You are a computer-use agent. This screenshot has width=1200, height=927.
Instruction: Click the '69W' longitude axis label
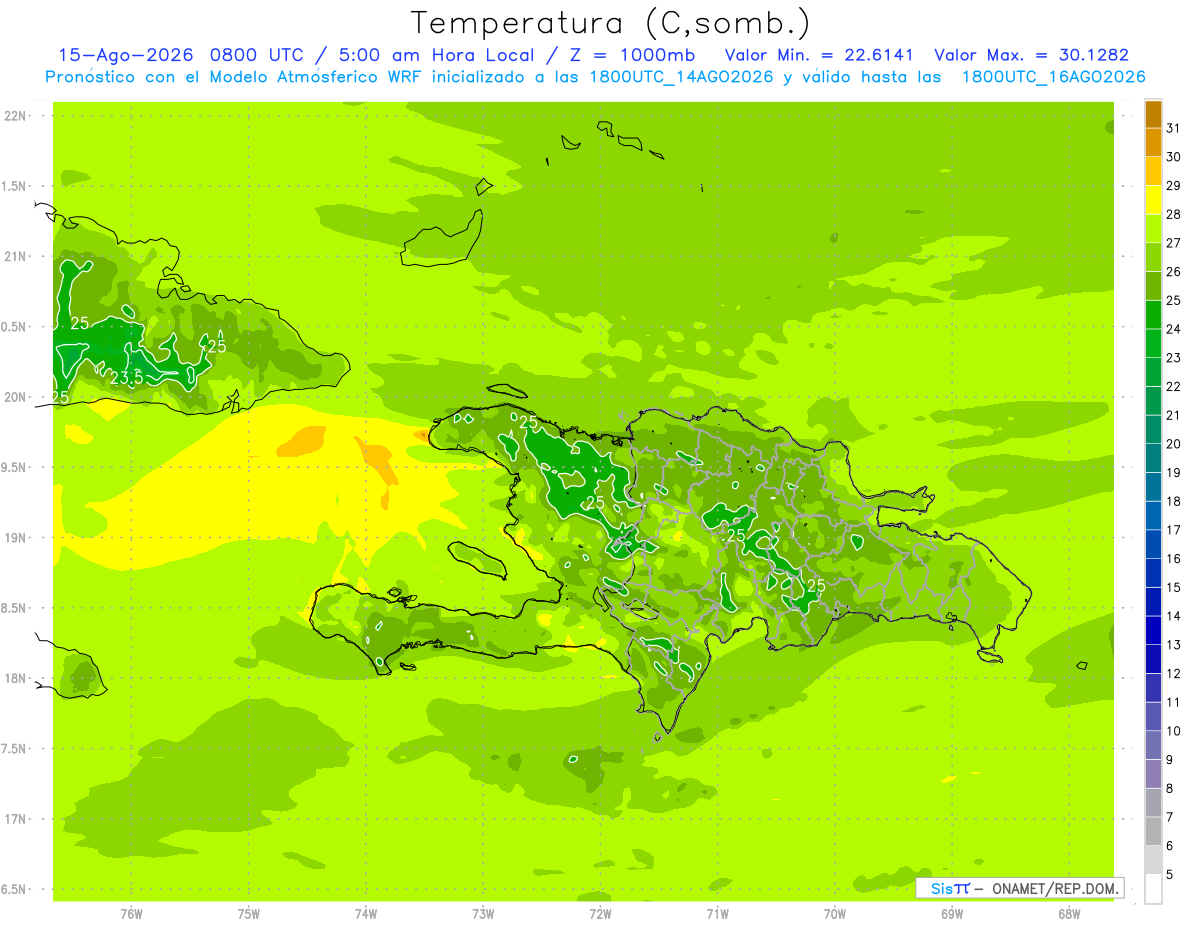tap(951, 914)
